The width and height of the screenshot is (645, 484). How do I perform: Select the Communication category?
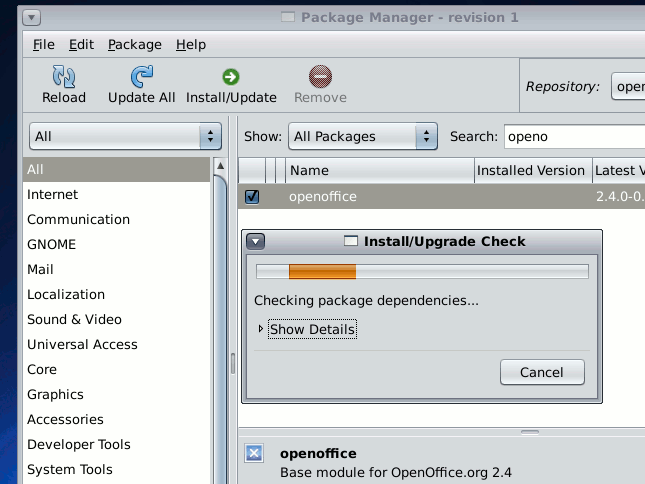116,220
